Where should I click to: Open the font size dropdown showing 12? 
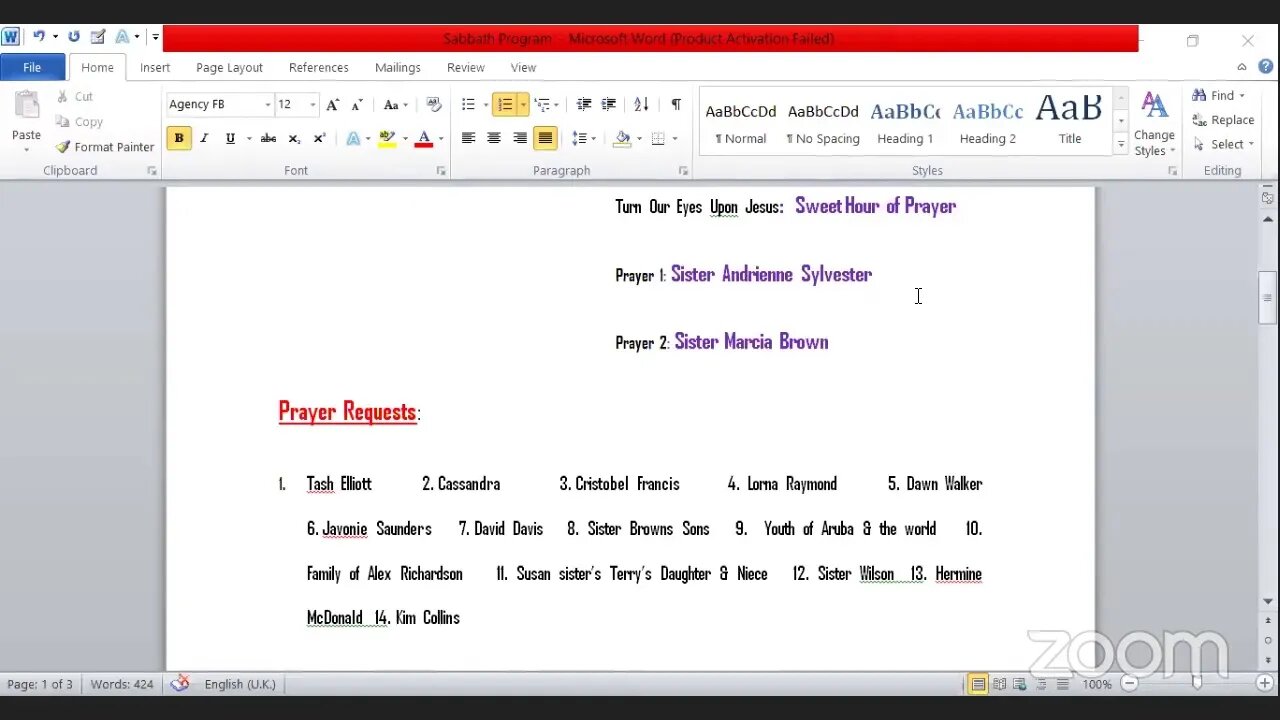tap(312, 104)
